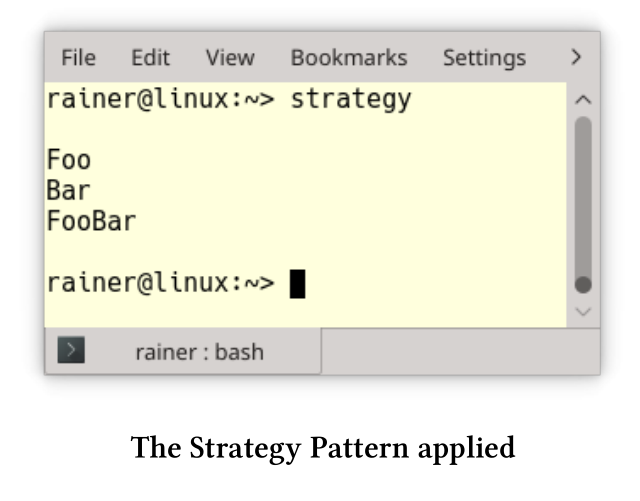
Task: Click the 'The Strategy Pattern applied' caption
Action: 323,448
